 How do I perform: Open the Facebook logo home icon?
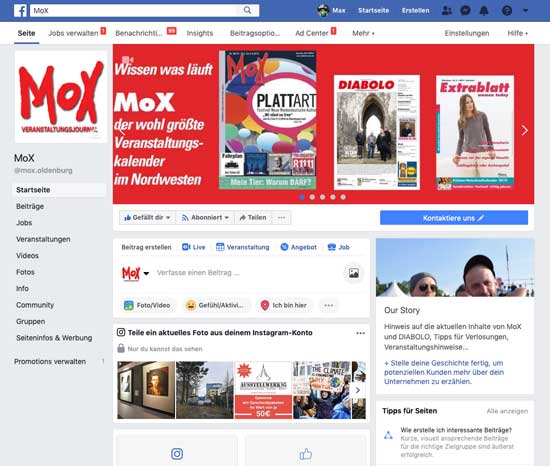coord(21,11)
